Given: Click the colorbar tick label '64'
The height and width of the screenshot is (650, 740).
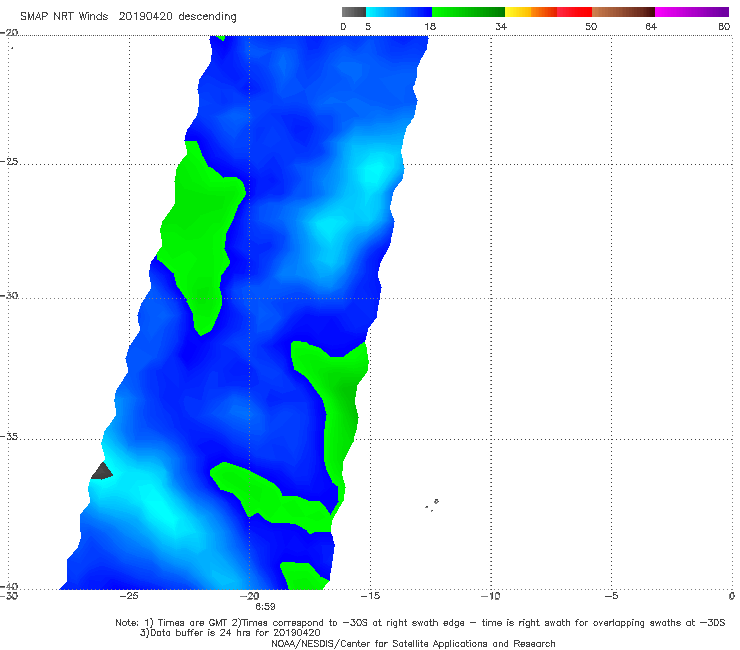Looking at the screenshot, I should pyautogui.click(x=651, y=27).
